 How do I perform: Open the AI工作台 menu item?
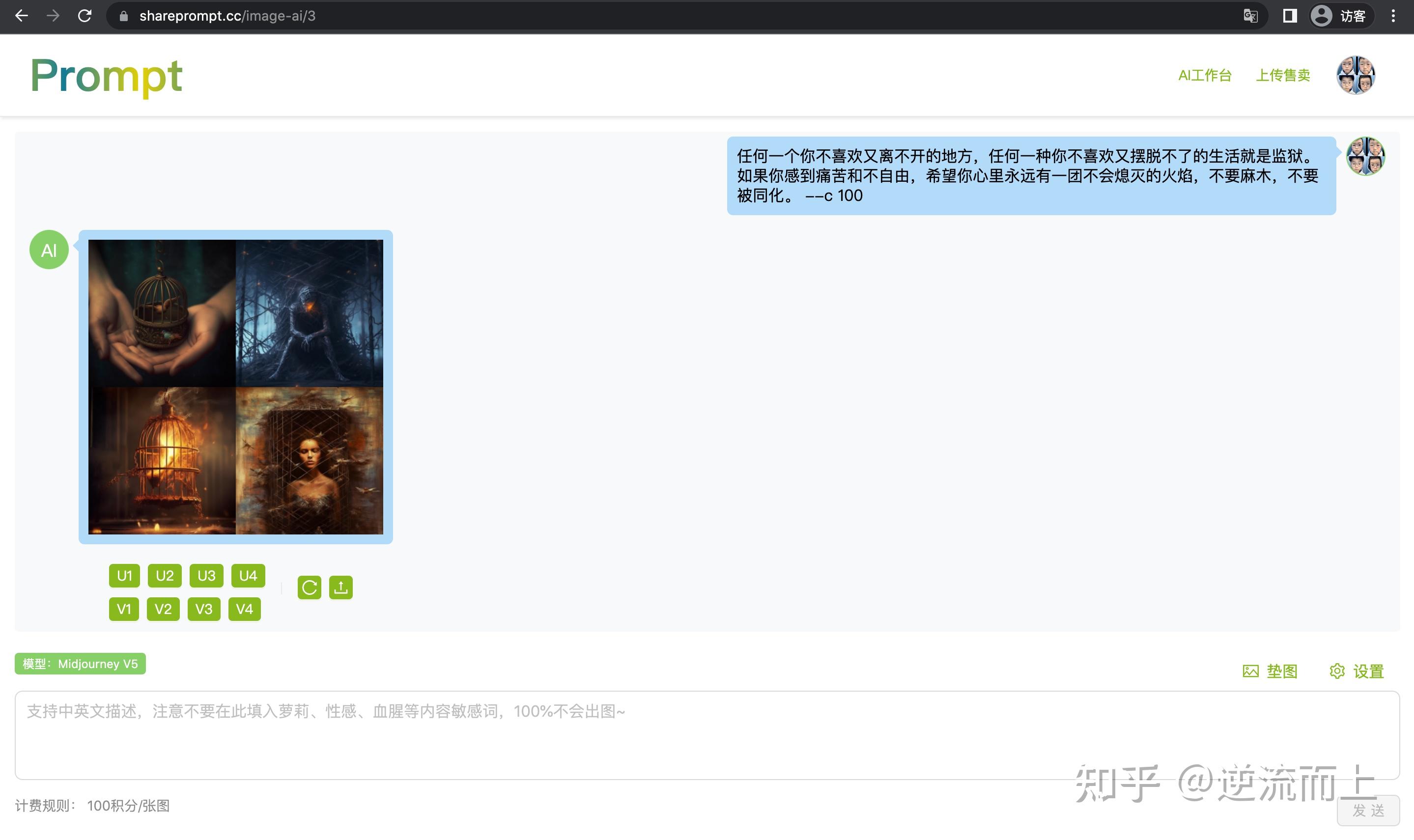click(1205, 75)
